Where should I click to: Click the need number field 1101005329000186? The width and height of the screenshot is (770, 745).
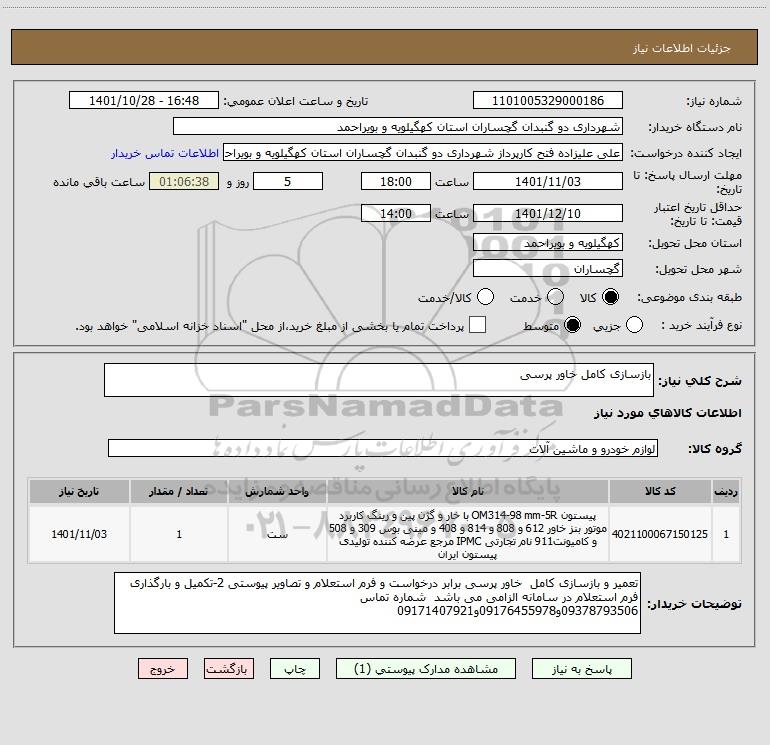548,100
